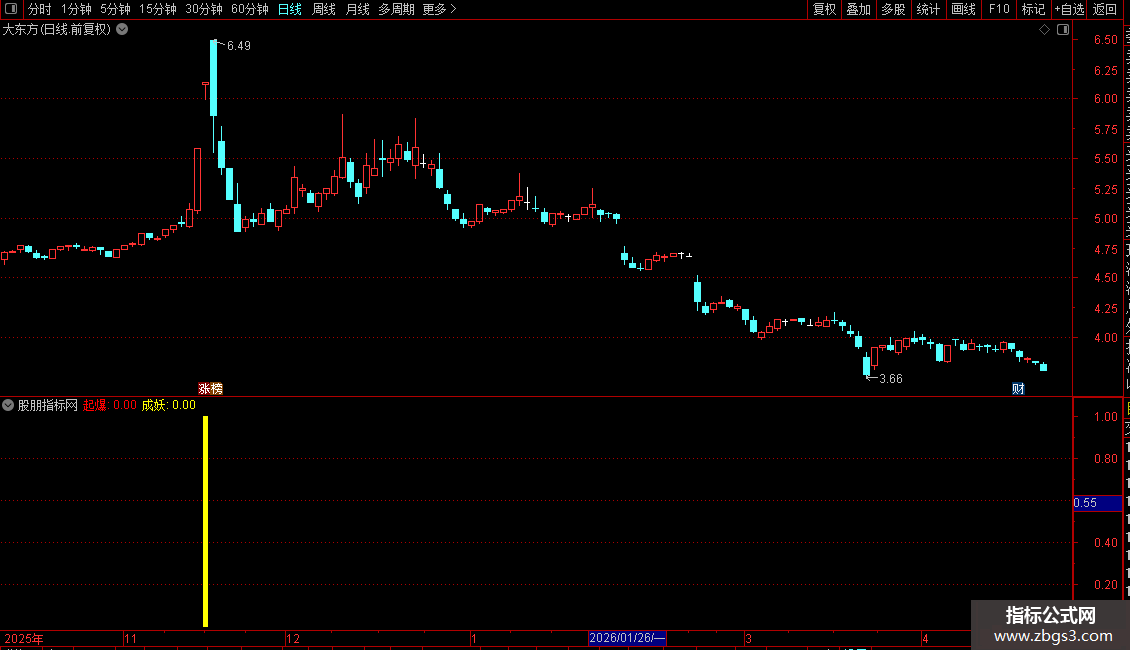Switch to 分时 intraday view
The width and height of the screenshot is (1130, 650).
click(x=40, y=9)
